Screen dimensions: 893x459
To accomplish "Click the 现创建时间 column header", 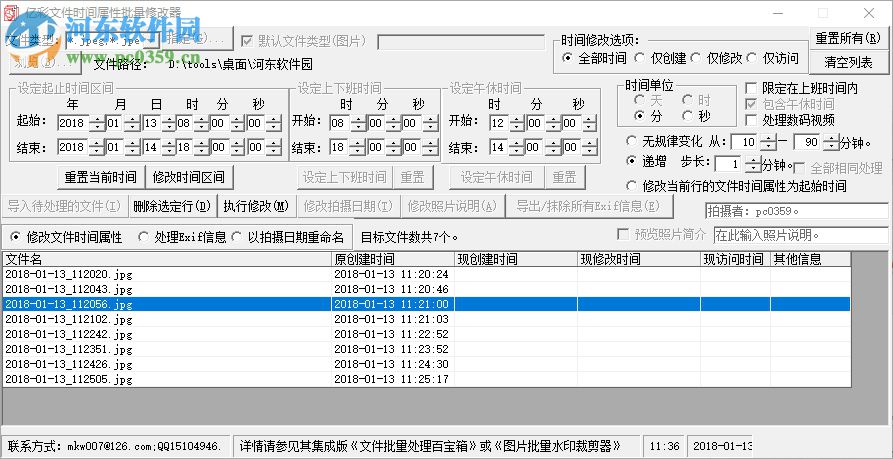I will click(516, 259).
